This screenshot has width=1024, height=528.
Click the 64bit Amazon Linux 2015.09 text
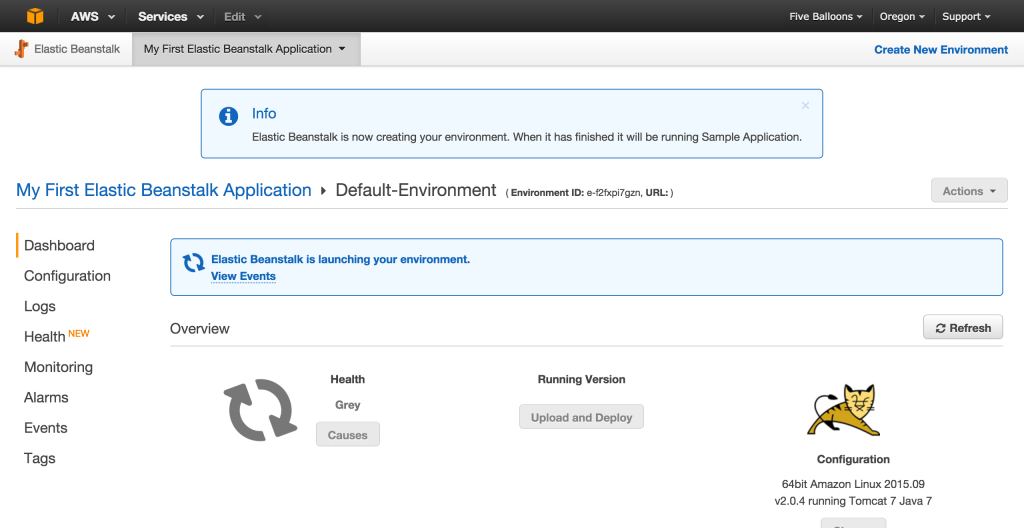click(x=853, y=484)
